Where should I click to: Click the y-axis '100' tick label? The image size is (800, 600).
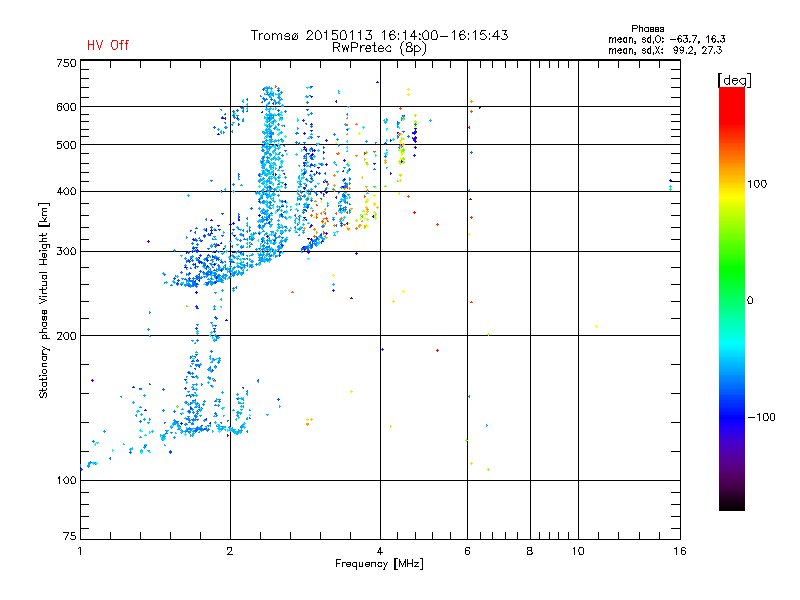pos(66,481)
